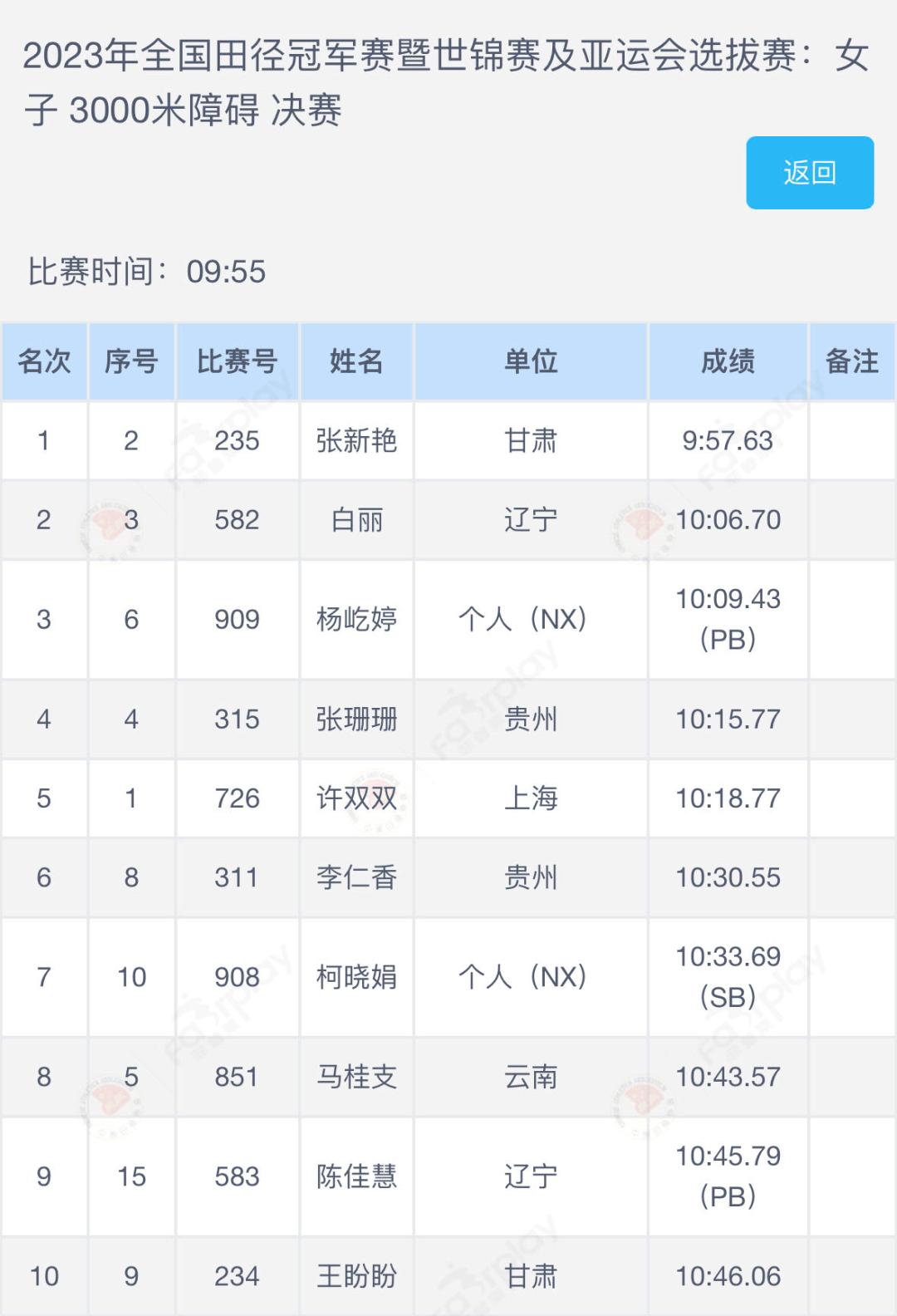Screen dimensions: 897x1316
Task: Click bib number 315 for 张珊珊
Action: [x=237, y=719]
